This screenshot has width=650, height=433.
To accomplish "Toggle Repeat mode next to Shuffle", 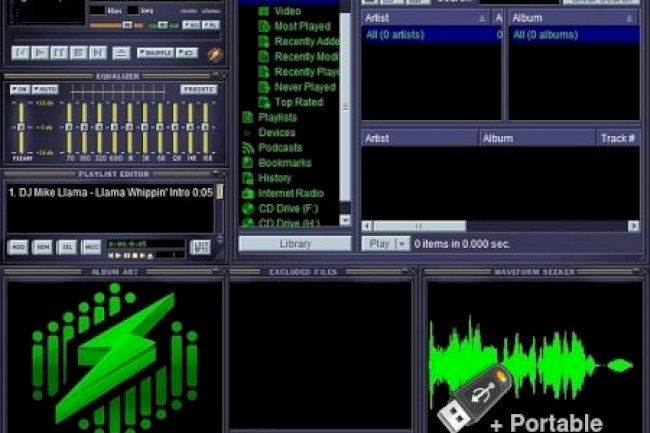I will pyautogui.click(x=187, y=53).
